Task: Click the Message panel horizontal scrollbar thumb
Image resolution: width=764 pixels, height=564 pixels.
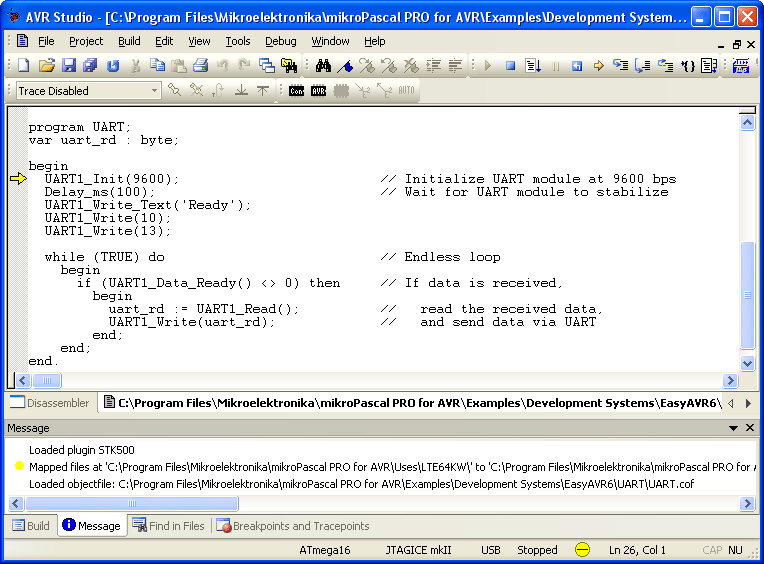Action: 132,503
